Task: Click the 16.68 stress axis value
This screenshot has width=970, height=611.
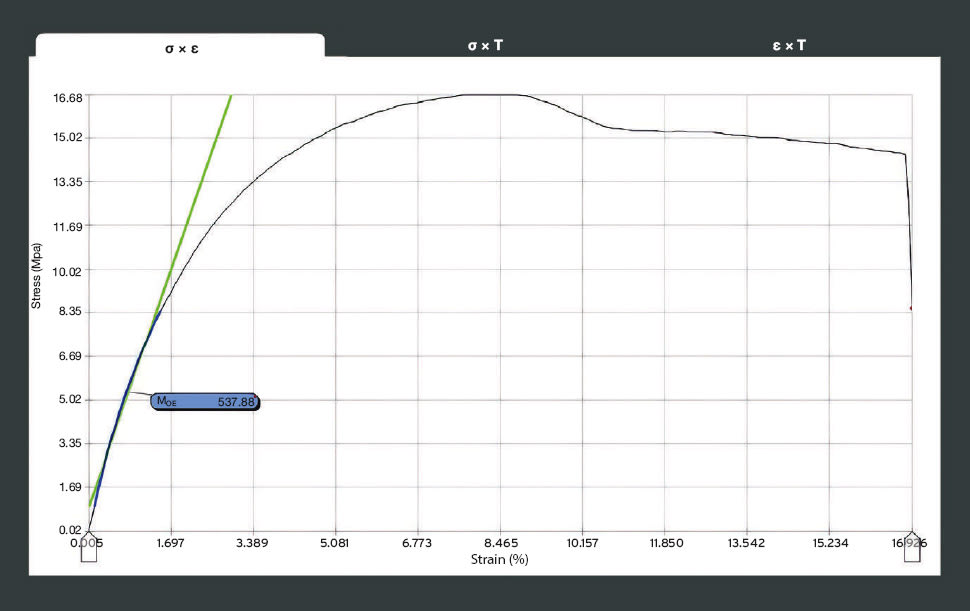Action: pos(67,98)
